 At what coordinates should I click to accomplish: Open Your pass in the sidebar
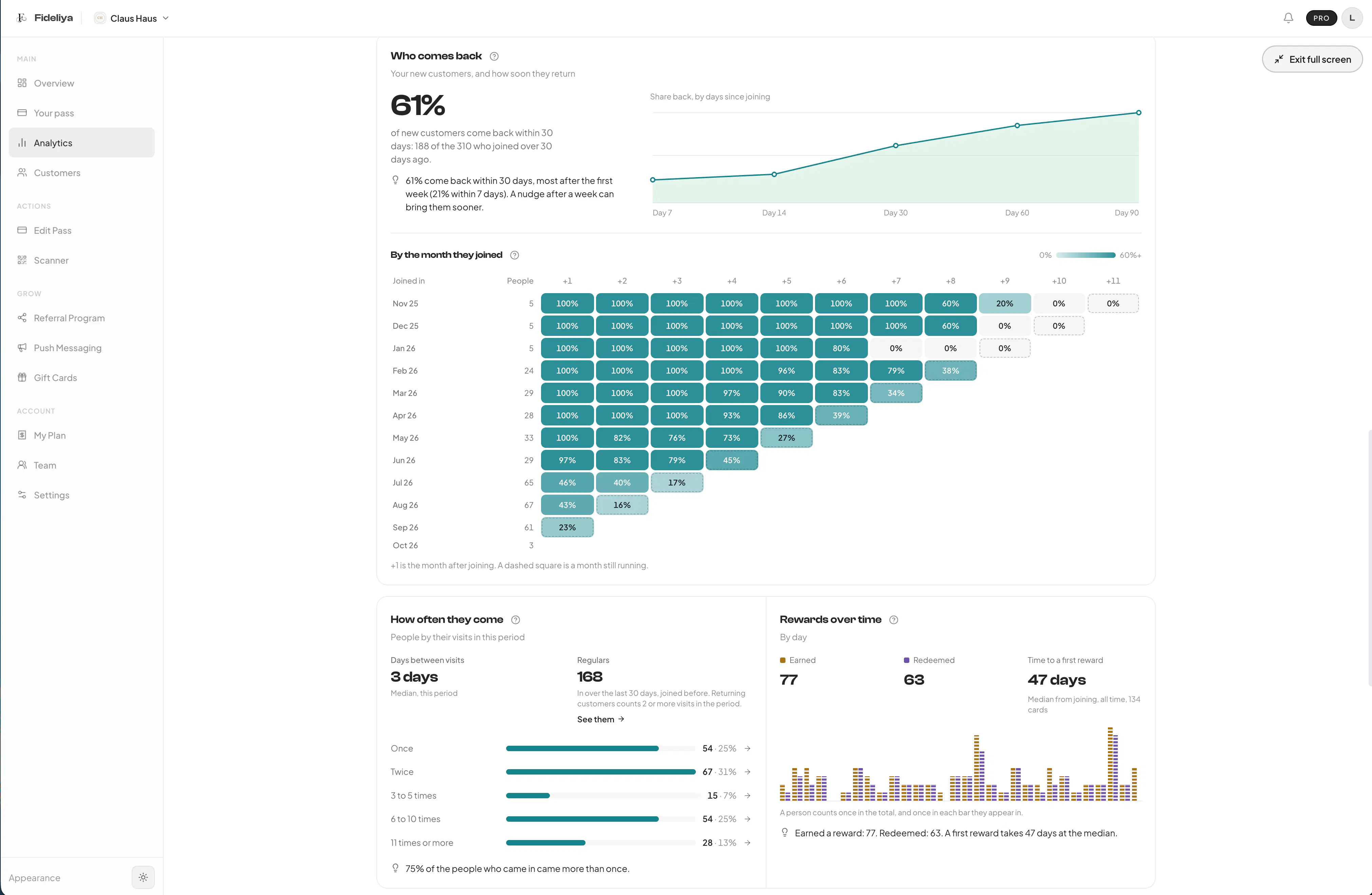click(82, 113)
